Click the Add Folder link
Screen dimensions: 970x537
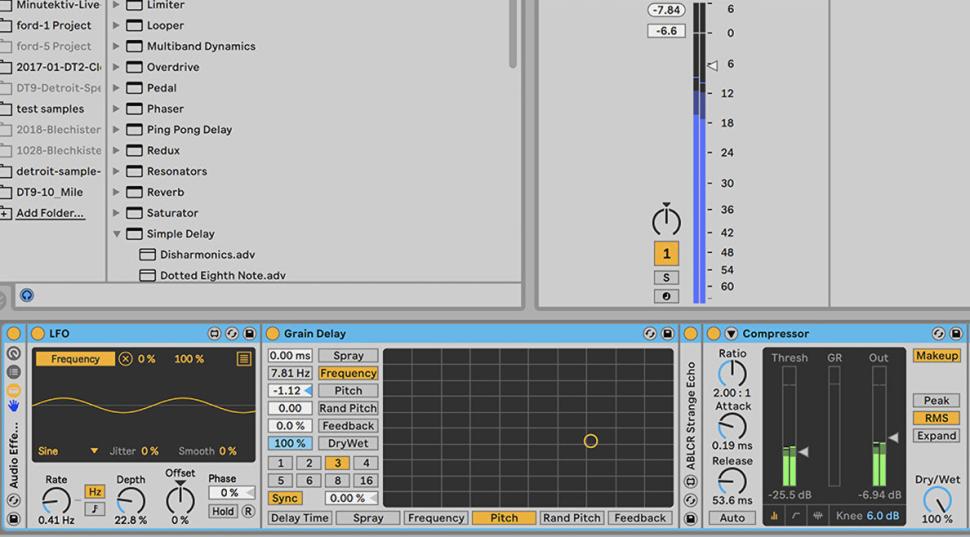tap(50, 213)
